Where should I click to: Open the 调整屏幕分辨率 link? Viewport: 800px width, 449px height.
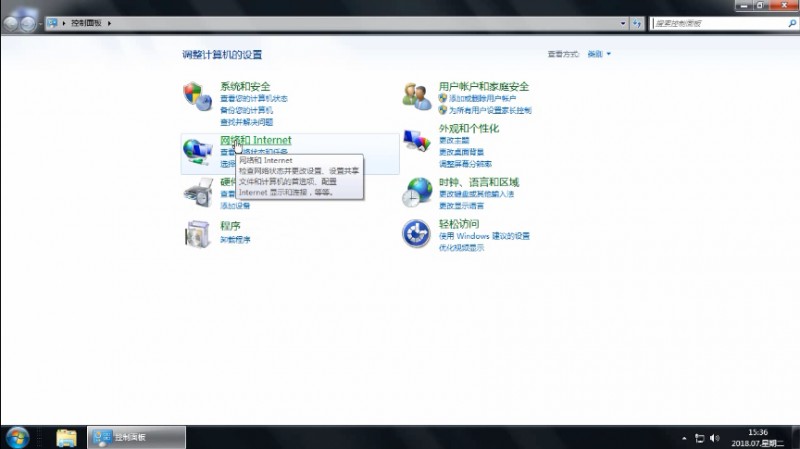(x=465, y=163)
